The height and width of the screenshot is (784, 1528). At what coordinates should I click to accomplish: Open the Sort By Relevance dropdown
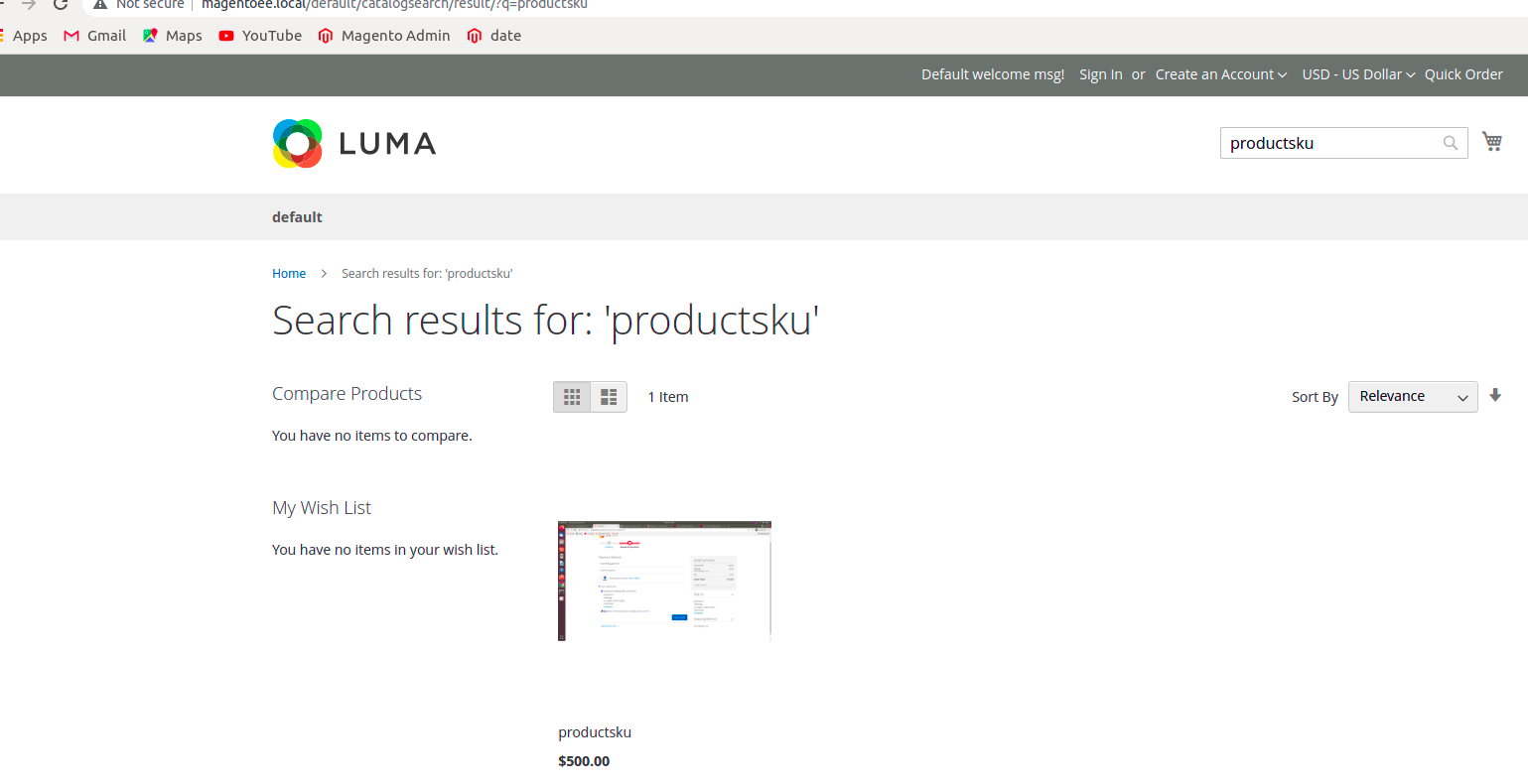pos(1412,396)
